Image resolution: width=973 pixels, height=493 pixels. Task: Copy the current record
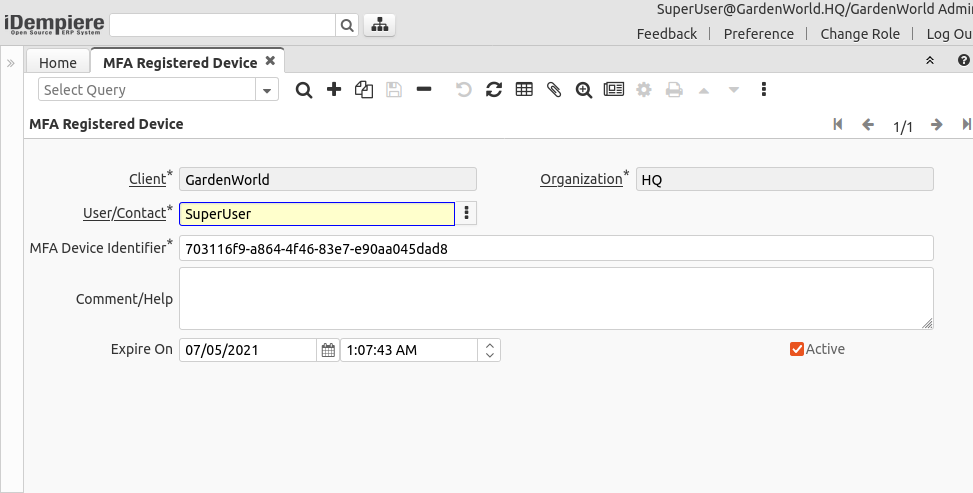pyautogui.click(x=364, y=90)
